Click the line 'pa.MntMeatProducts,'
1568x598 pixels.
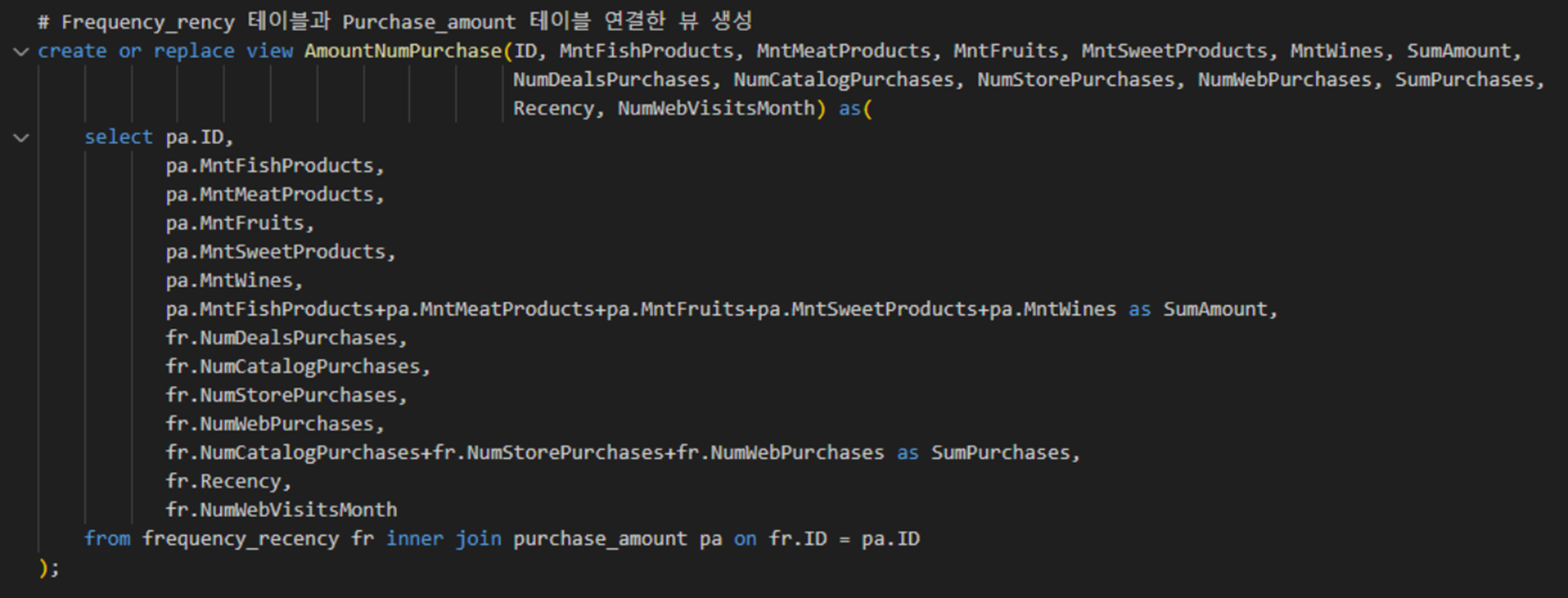[x=275, y=195]
